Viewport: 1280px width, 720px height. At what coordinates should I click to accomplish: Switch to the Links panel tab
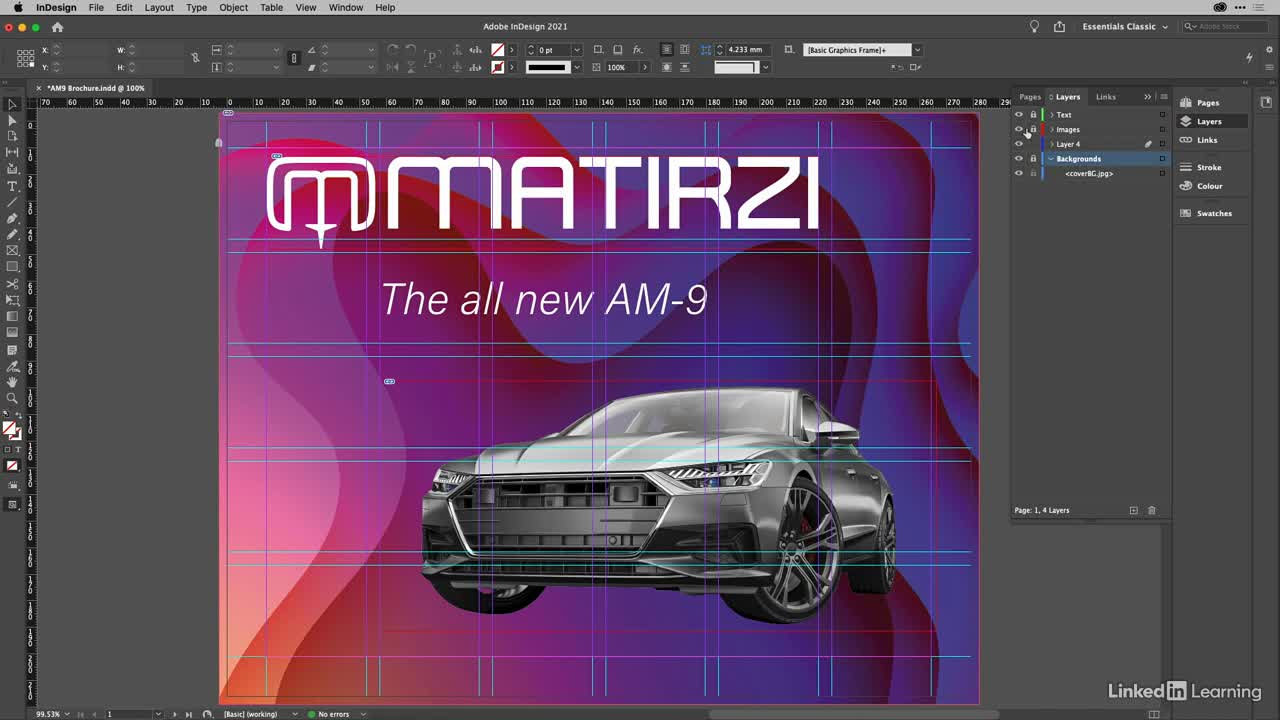pos(1105,97)
